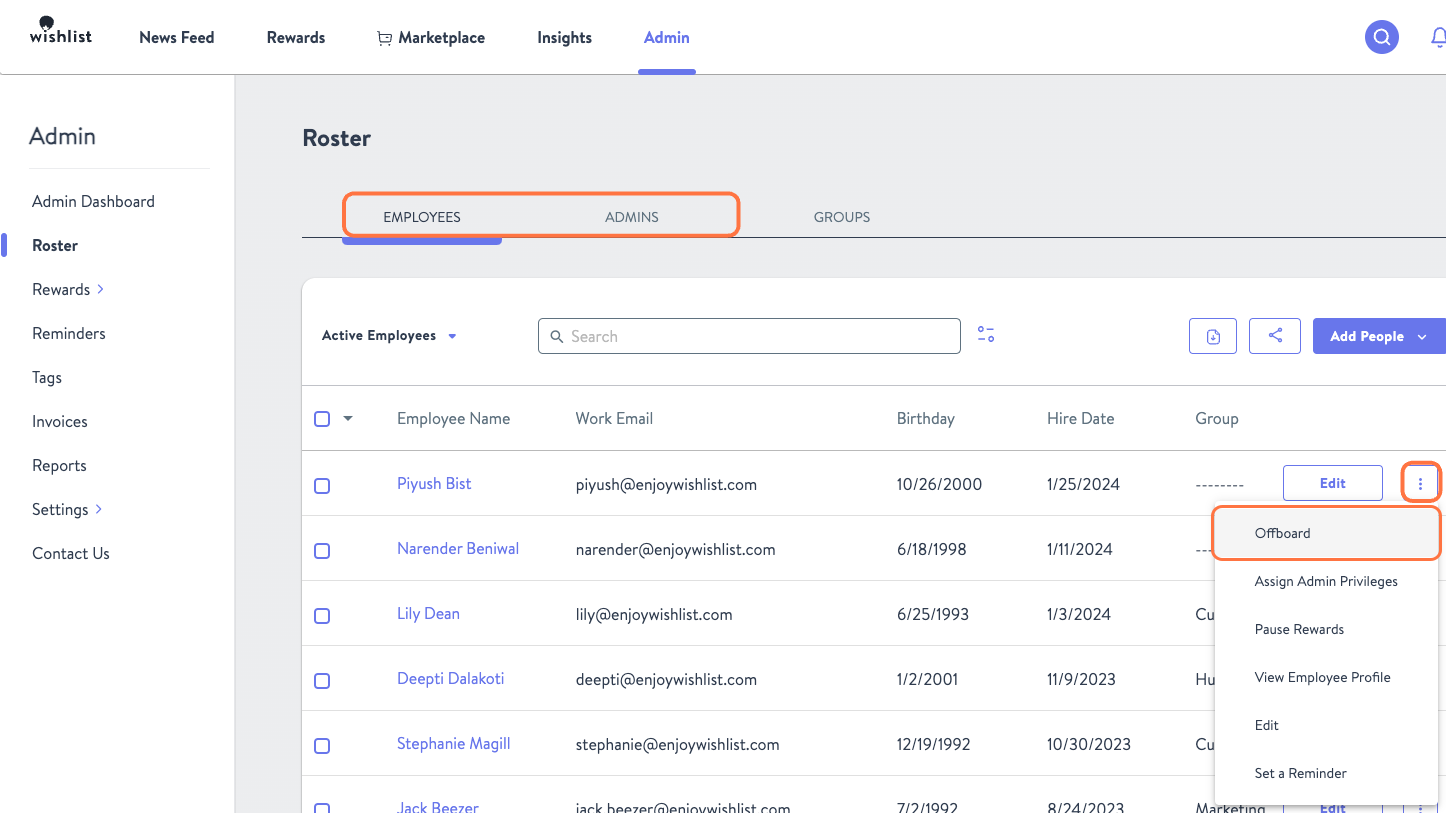
Task: Open the search magnifier icon in header
Action: coord(1381,38)
